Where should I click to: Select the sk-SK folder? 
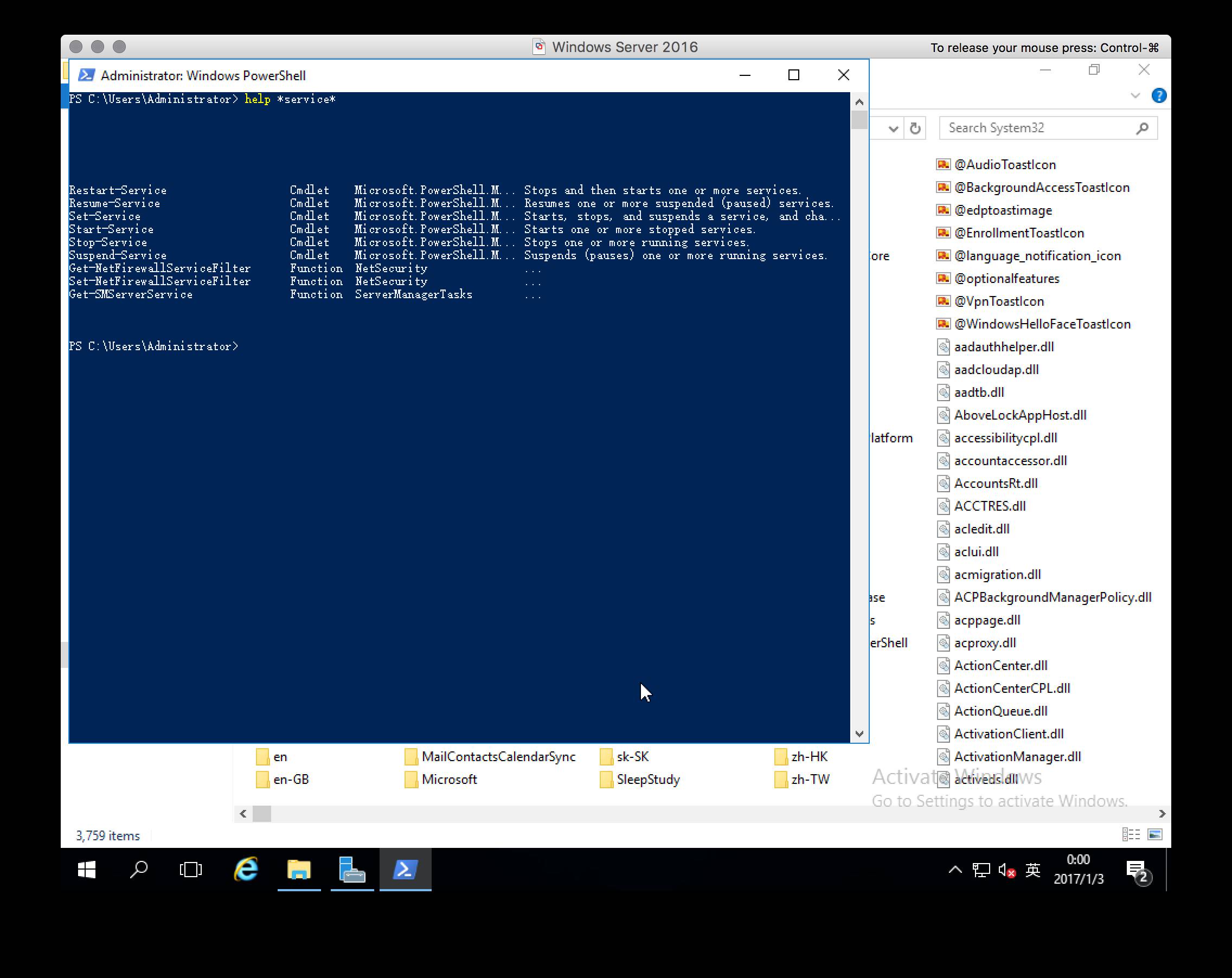click(625, 756)
